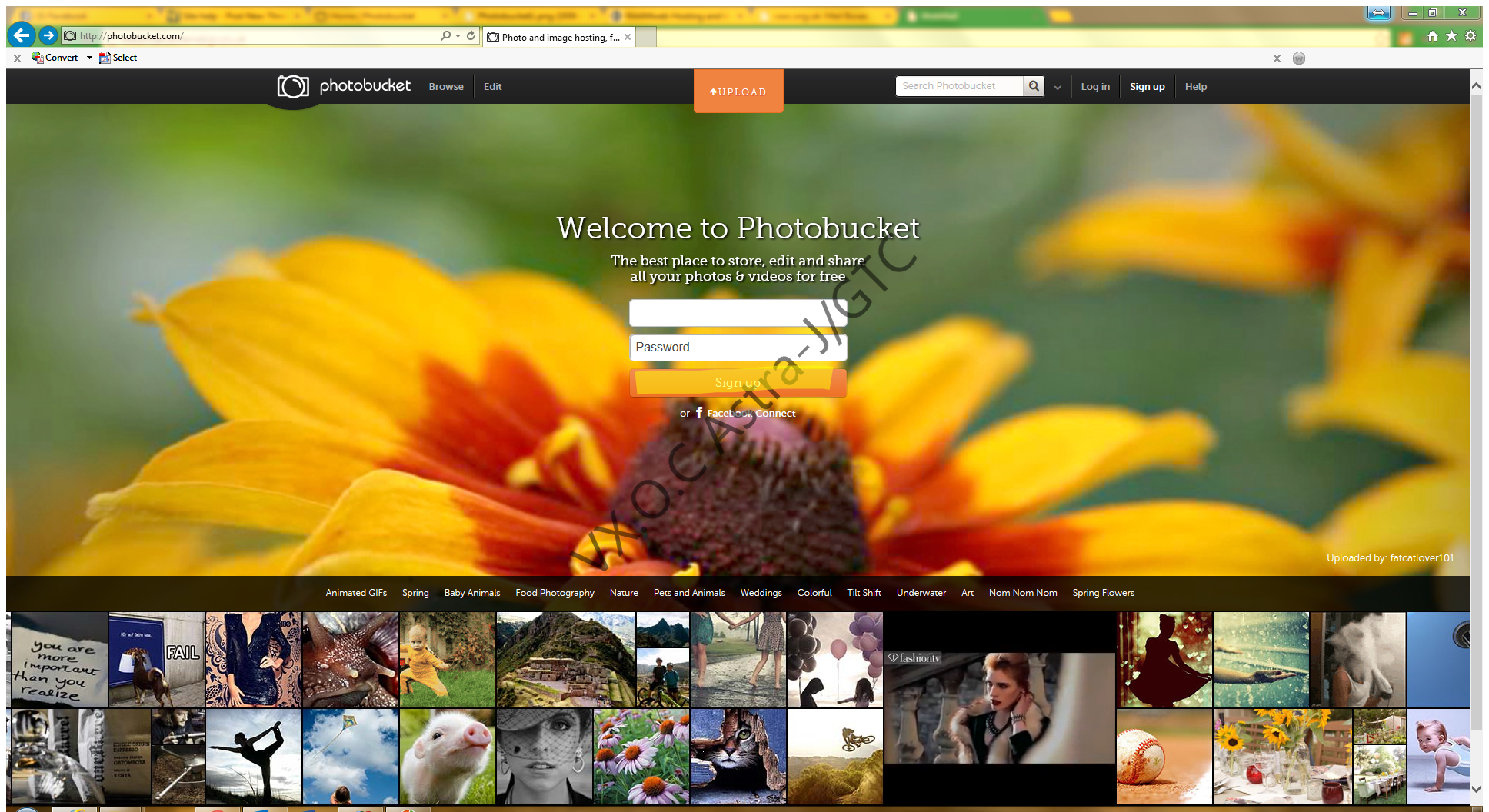Click the favorites star icon
Screen dimensions: 1489x812
pos(1451,35)
